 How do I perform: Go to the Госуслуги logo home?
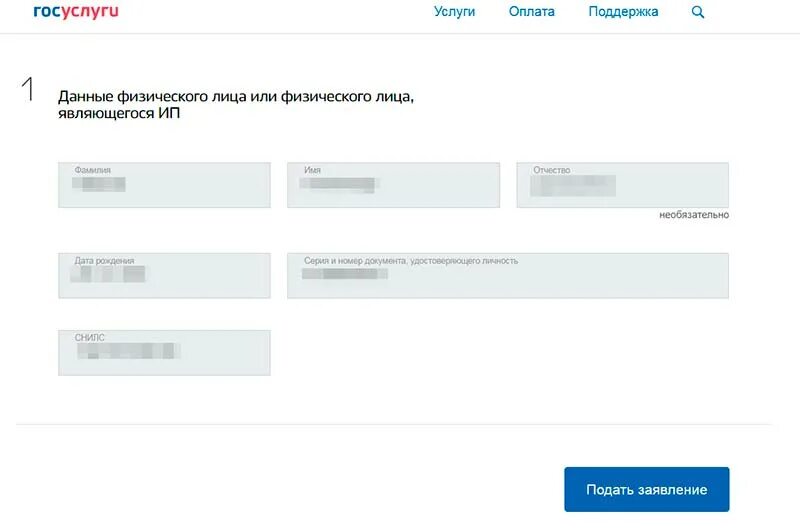pyautogui.click(x=76, y=11)
